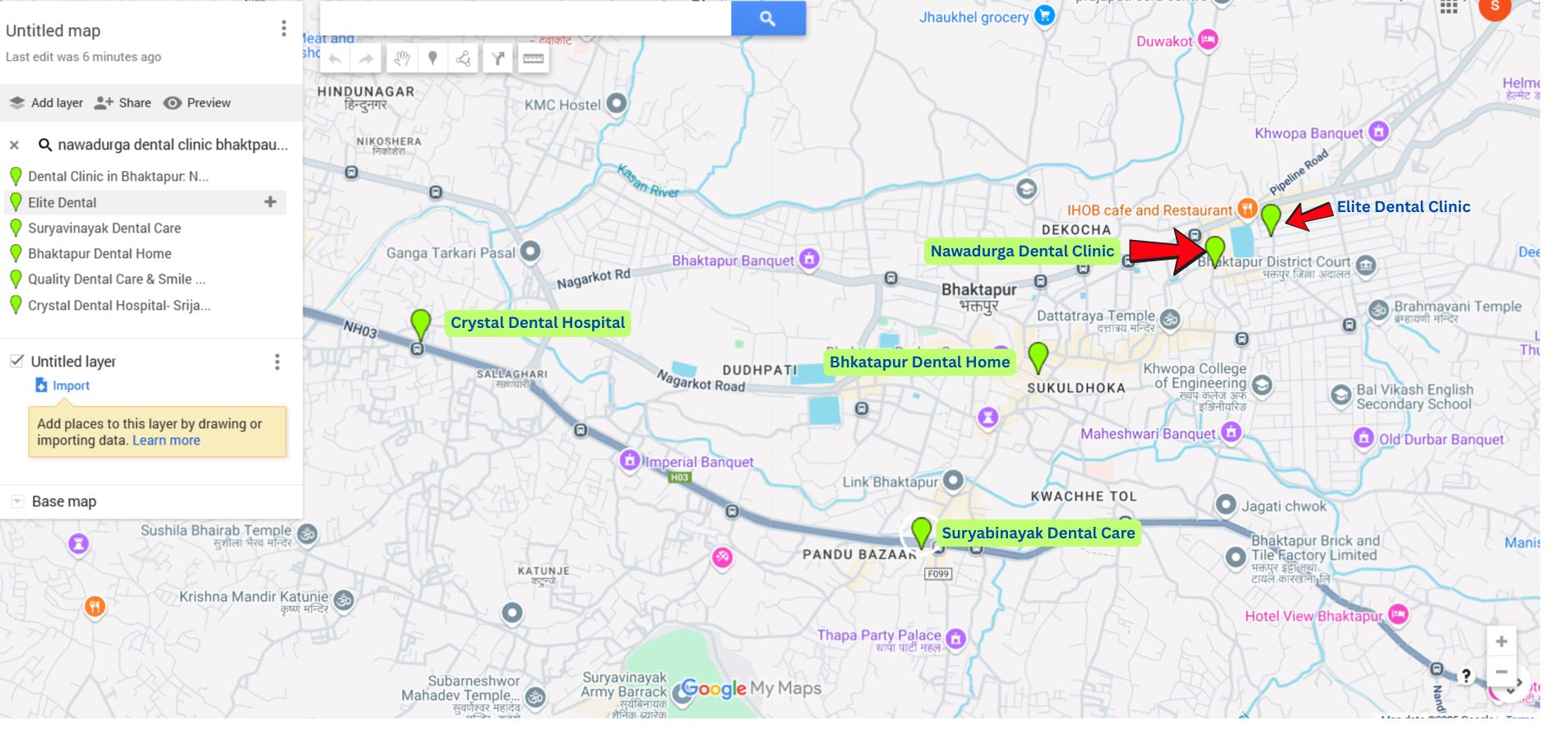Image resolution: width=1568 pixels, height=743 pixels.
Task: Click IHOB cafe and Restaurant marker
Action: click(x=1247, y=209)
